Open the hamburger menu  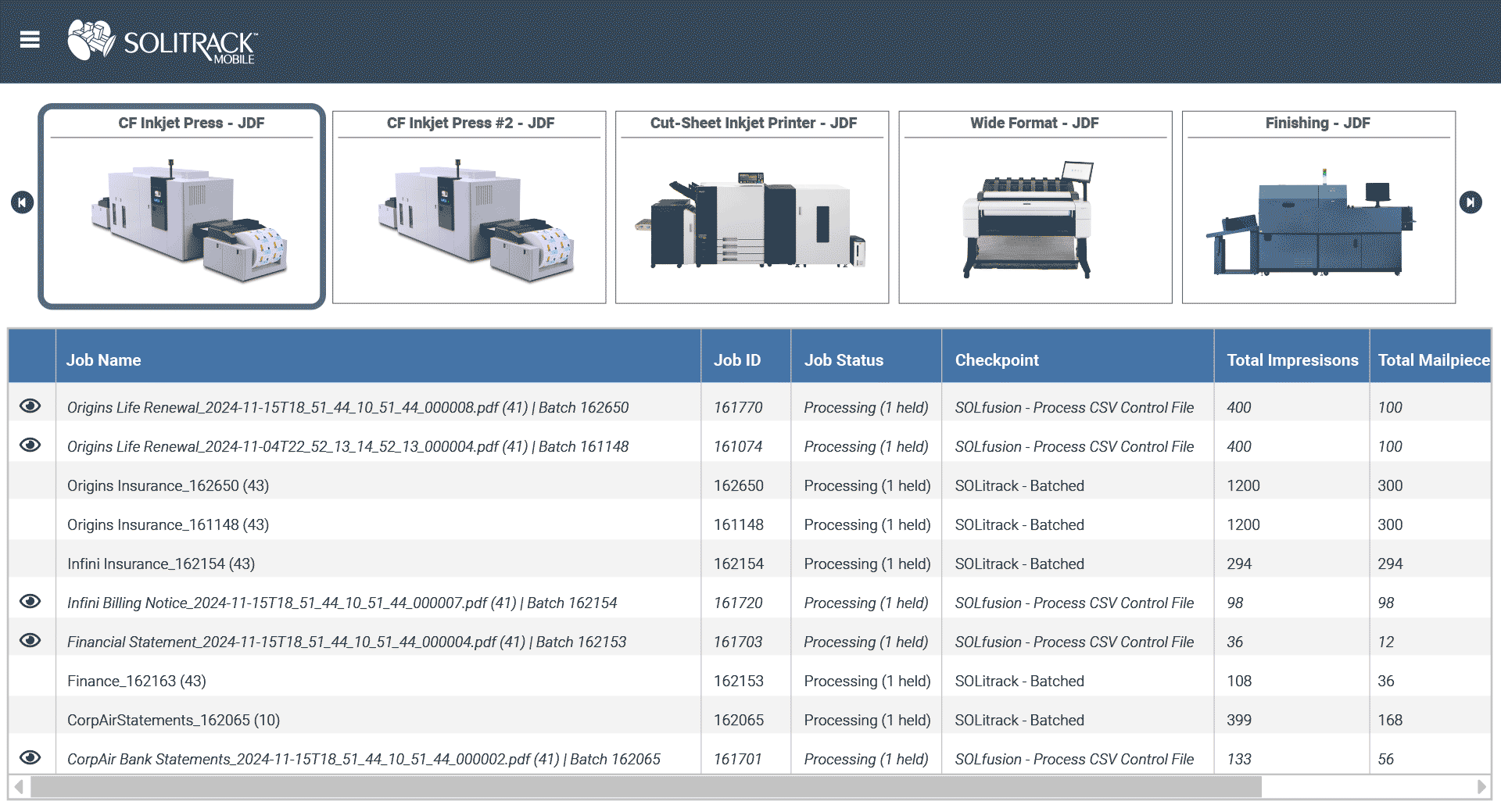coord(30,39)
